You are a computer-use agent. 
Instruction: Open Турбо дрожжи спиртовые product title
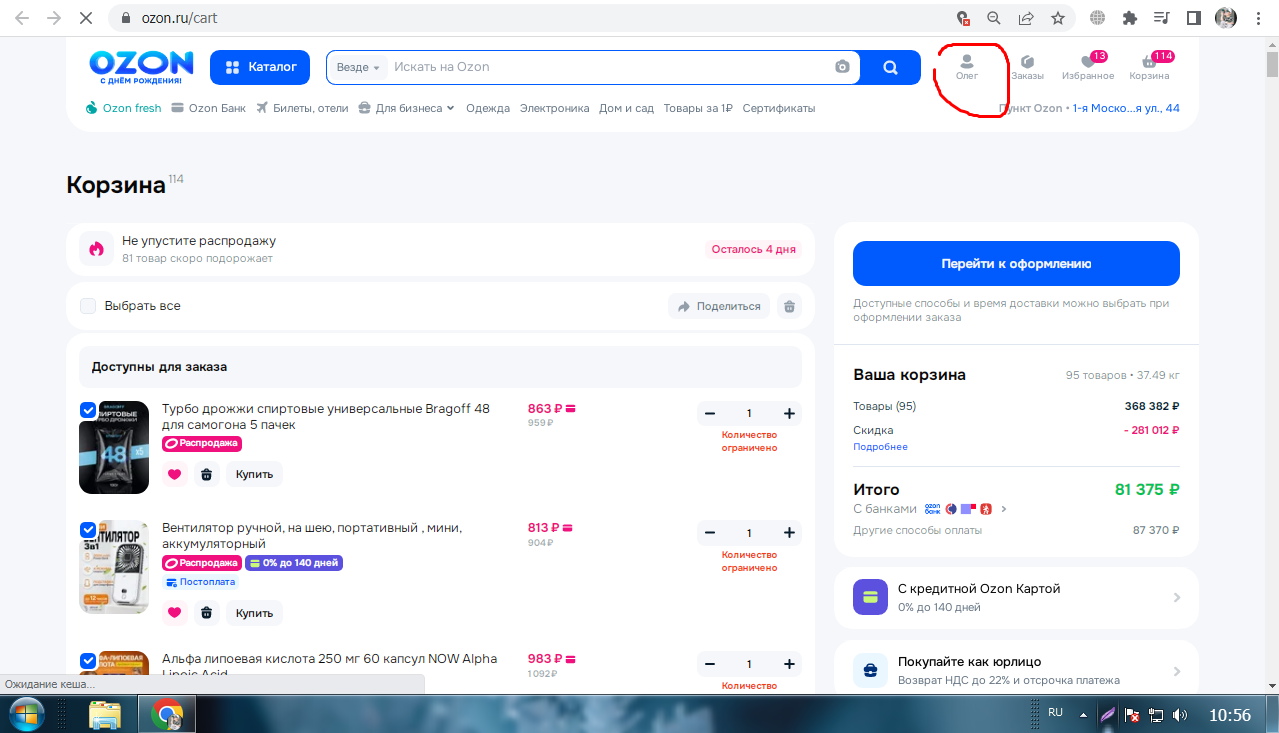326,416
